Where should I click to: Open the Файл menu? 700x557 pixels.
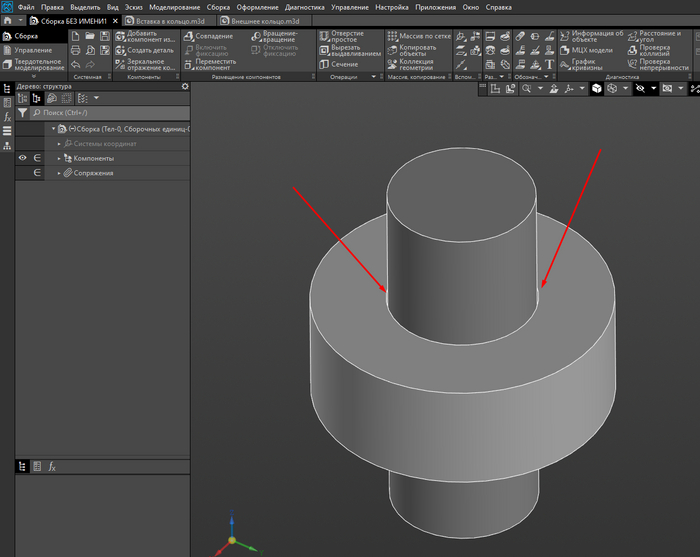[x=26, y=7]
